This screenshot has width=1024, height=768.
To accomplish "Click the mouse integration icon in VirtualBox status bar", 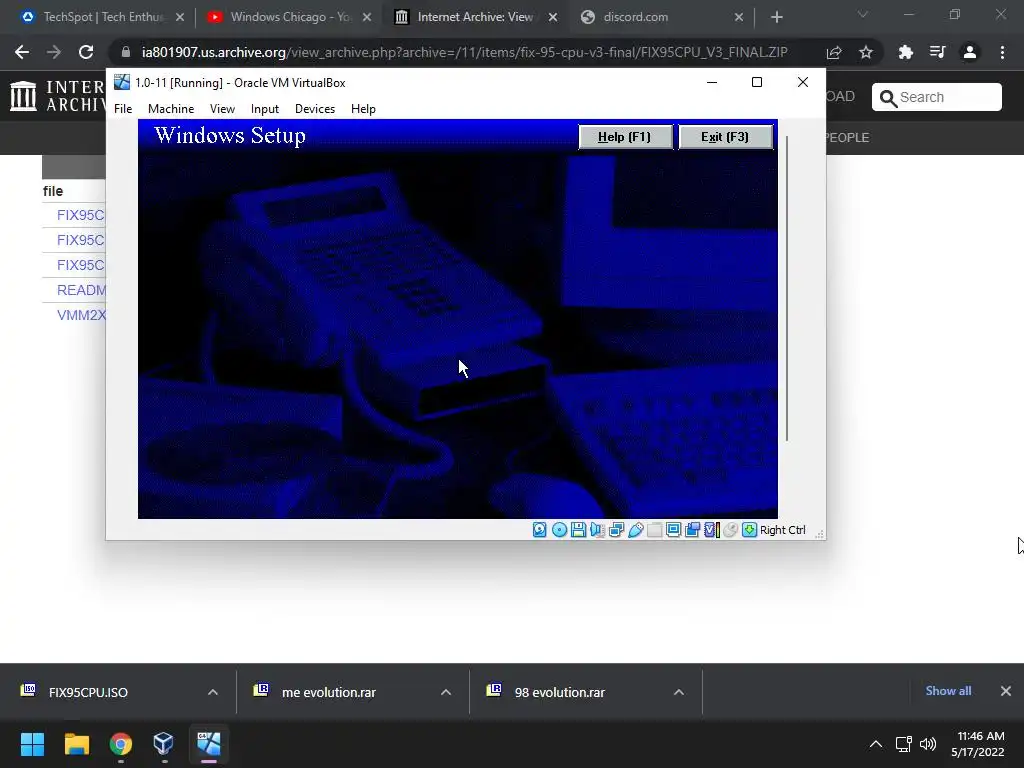I will tap(731, 530).
